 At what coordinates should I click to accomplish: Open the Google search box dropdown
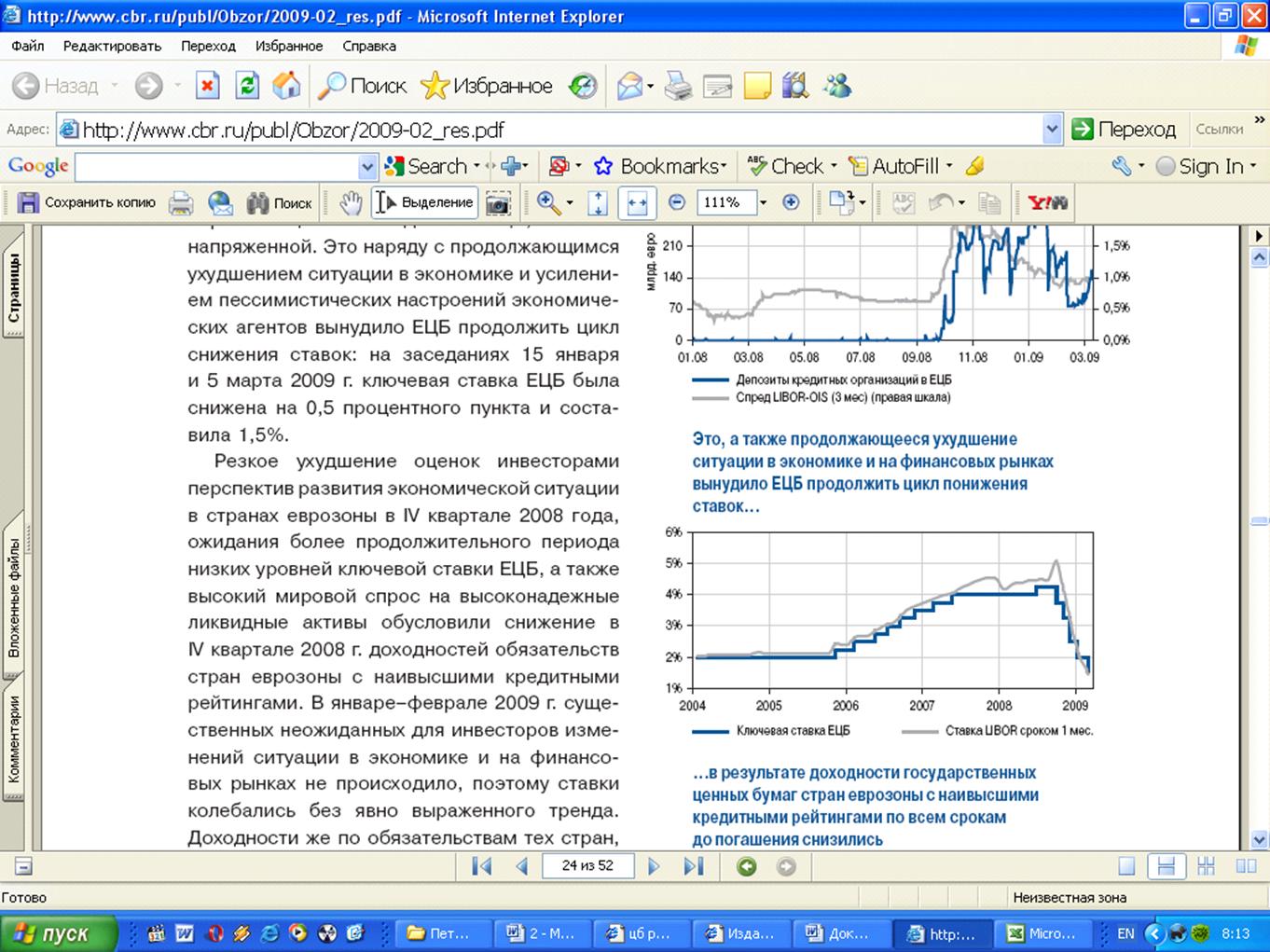click(366, 167)
